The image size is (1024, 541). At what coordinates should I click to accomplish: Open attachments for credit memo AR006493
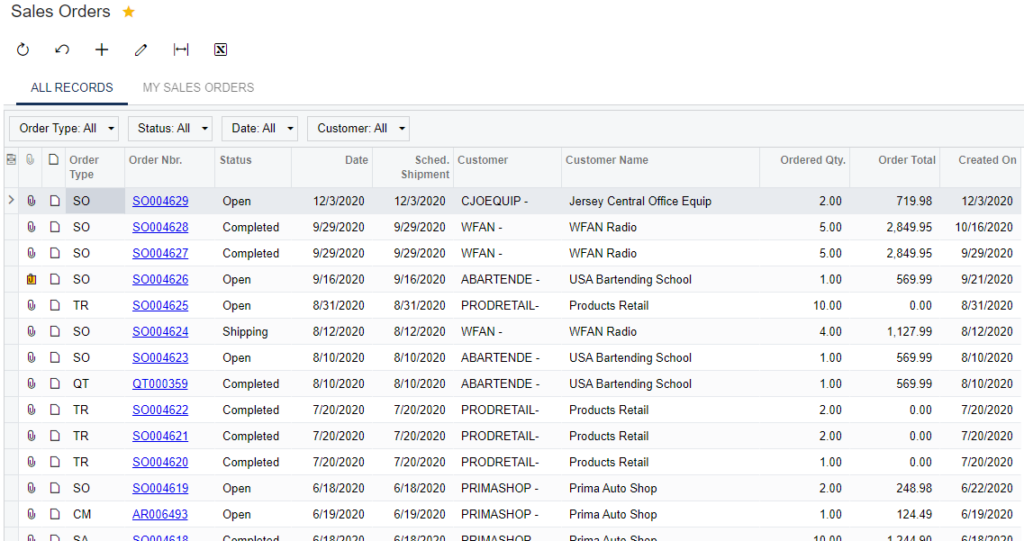[x=31, y=515]
